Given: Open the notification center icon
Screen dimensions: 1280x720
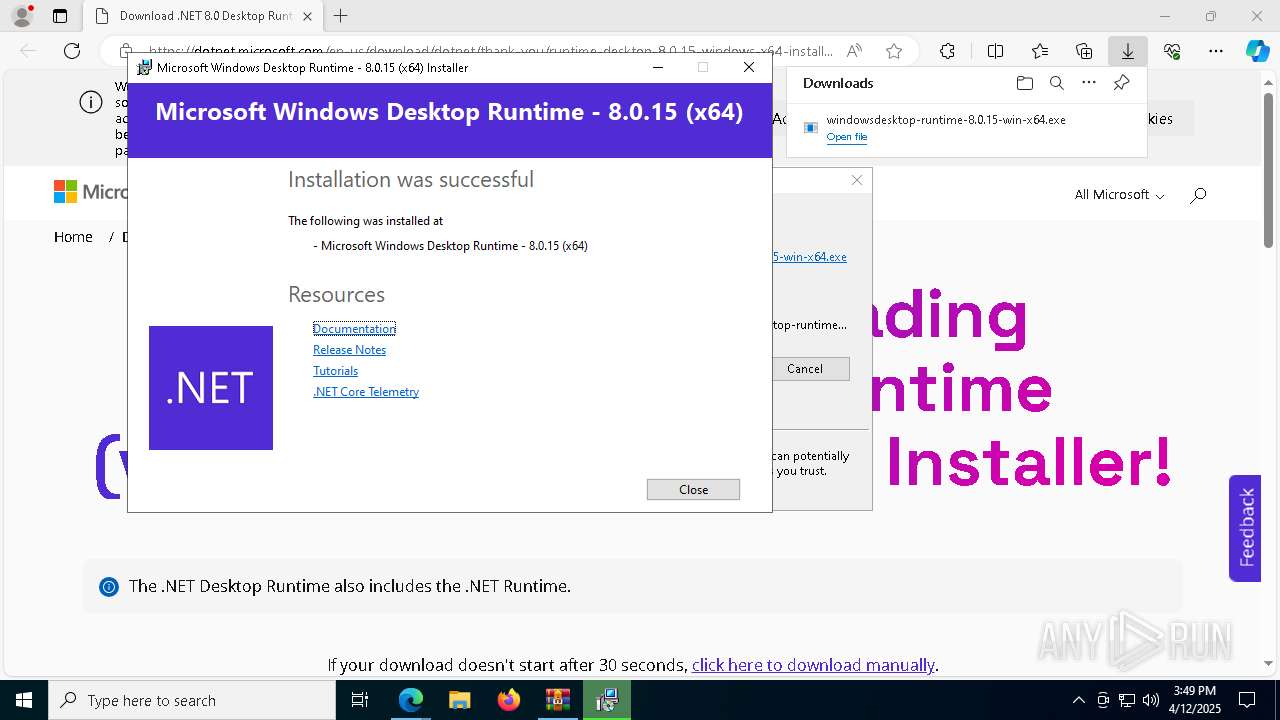Looking at the screenshot, I should coord(1247,700).
